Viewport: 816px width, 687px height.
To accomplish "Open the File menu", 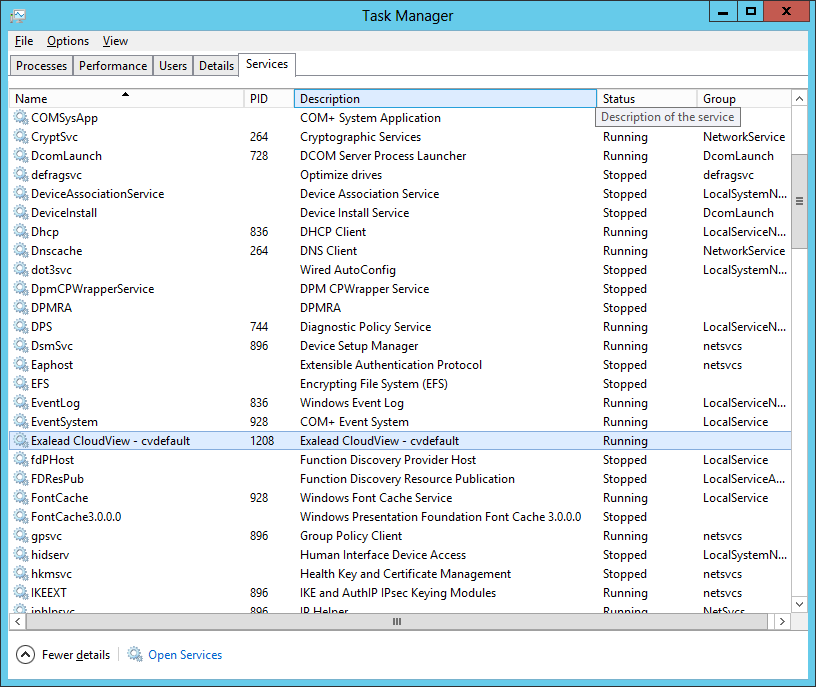I will pyautogui.click(x=24, y=41).
